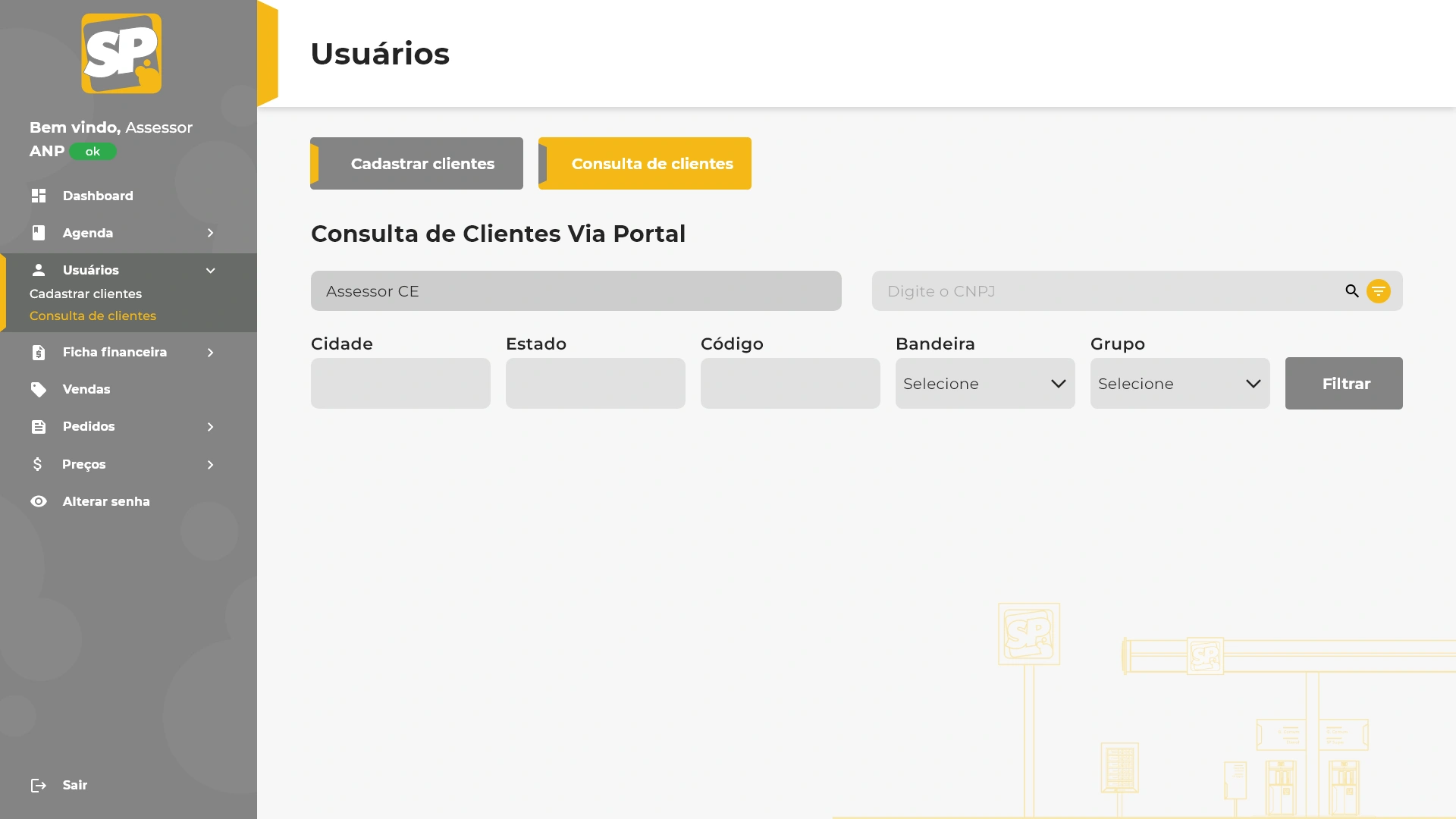The height and width of the screenshot is (819, 1456).
Task: Click the magnifier search icon in CNPJ field
Action: click(x=1351, y=291)
